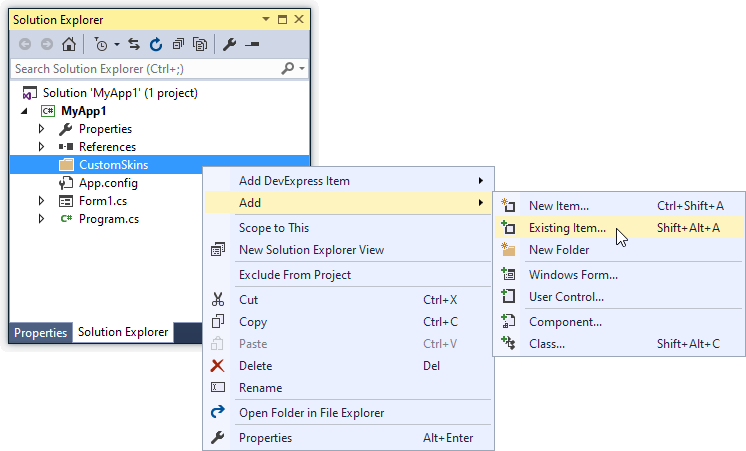The height and width of the screenshot is (451, 746).
Task: Switch to the Solution Explorer tab
Action: coord(123,332)
